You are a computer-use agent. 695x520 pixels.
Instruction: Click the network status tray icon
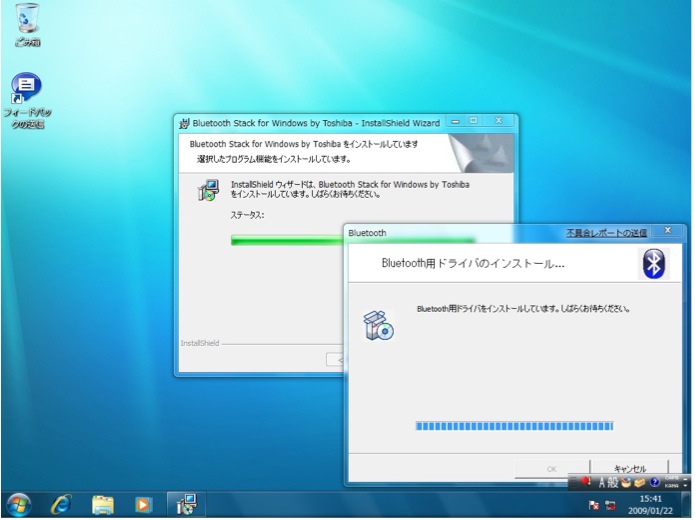(610, 505)
